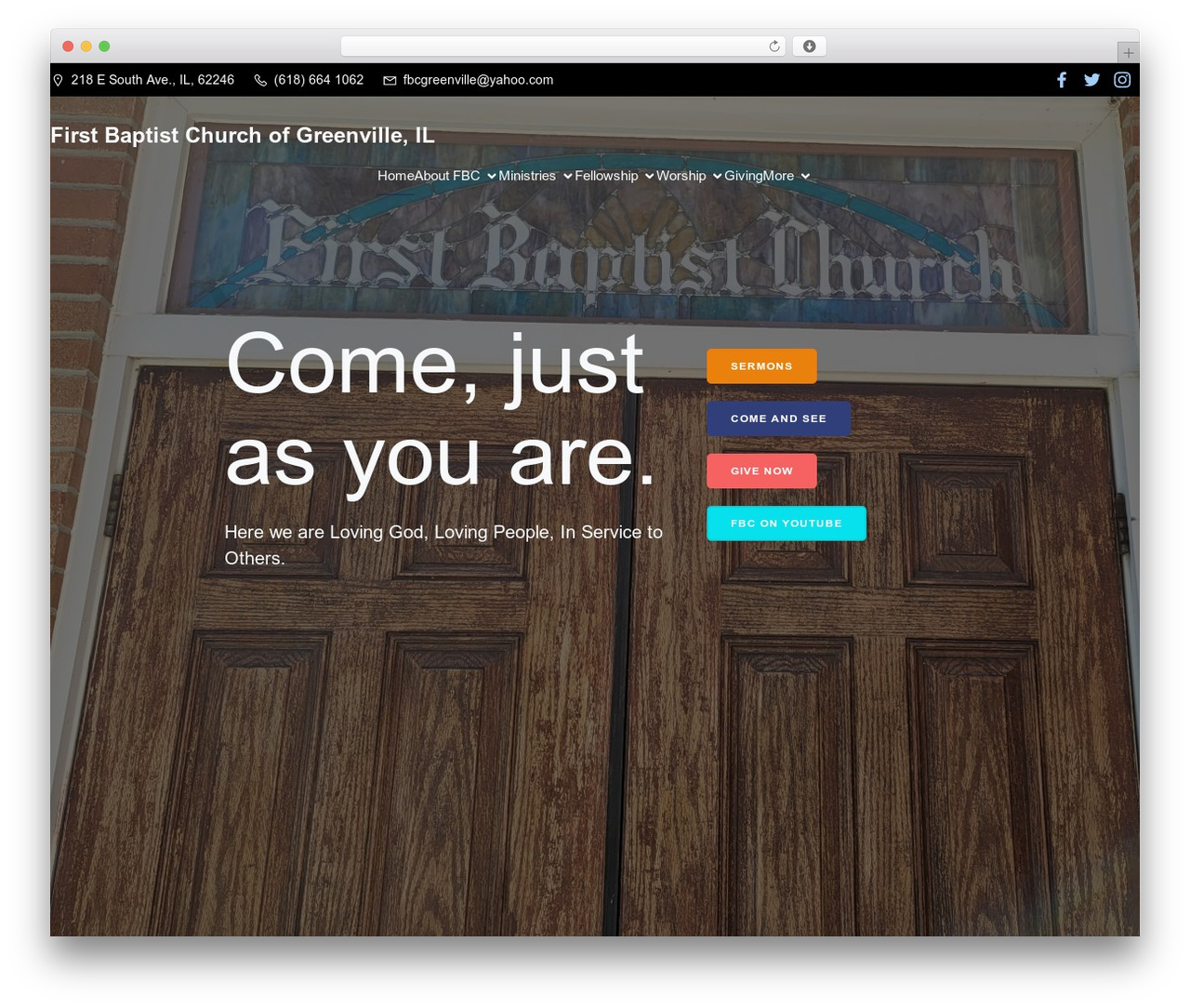Select the Worship menu item
This screenshot has height=1008, width=1190.
[681, 176]
